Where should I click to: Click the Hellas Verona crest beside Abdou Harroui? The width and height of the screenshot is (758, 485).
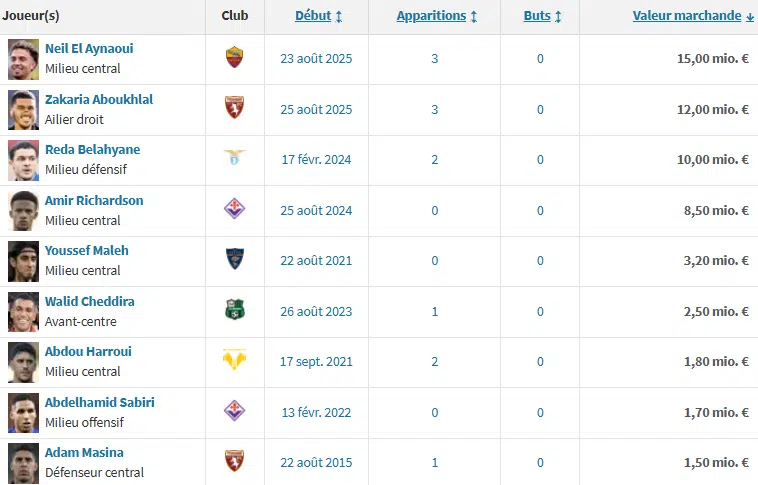[234, 361]
